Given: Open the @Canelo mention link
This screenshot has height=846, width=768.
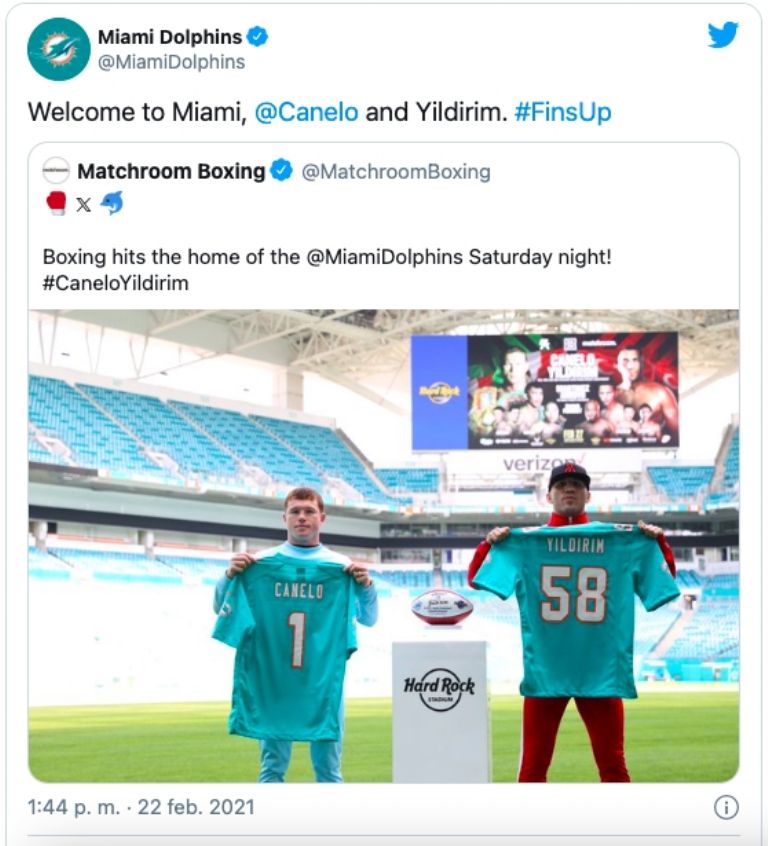Looking at the screenshot, I should [x=306, y=112].
